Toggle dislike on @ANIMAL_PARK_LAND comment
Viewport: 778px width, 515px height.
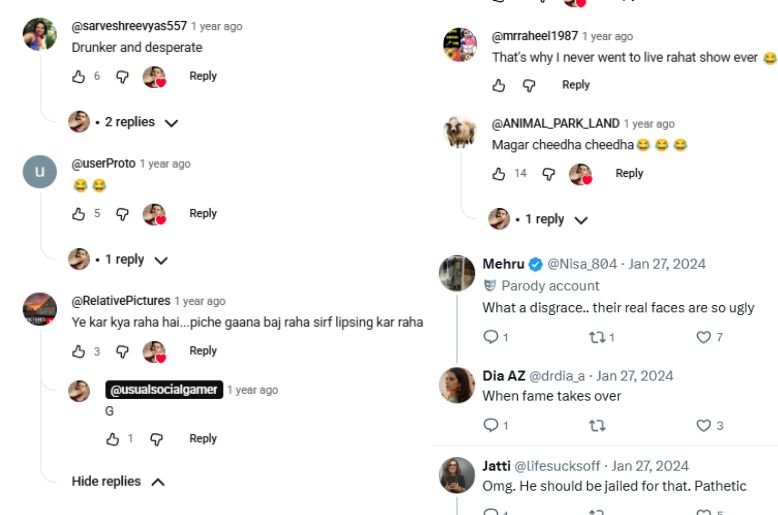(x=549, y=174)
